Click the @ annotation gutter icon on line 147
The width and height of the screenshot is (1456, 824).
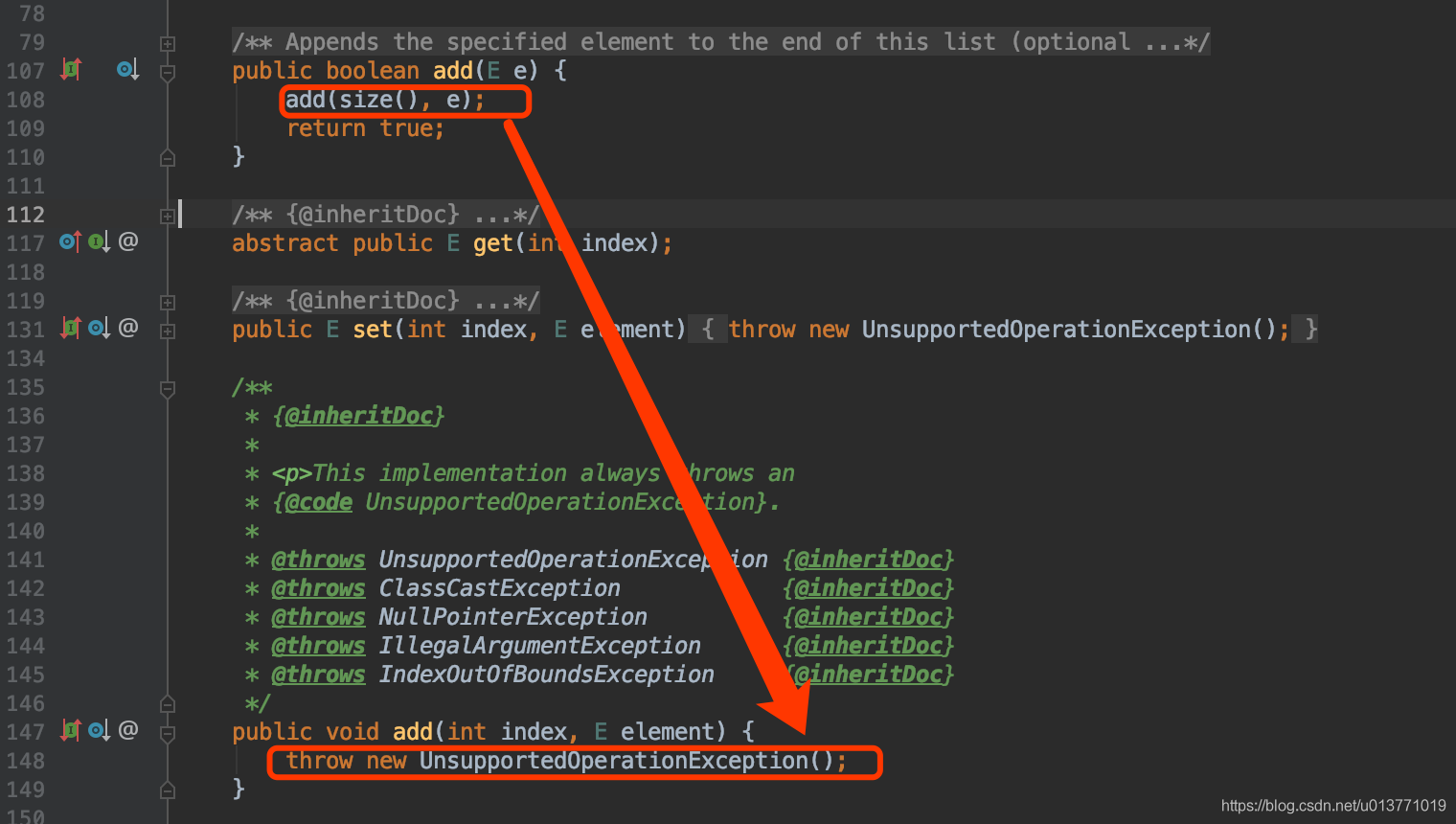(x=128, y=729)
